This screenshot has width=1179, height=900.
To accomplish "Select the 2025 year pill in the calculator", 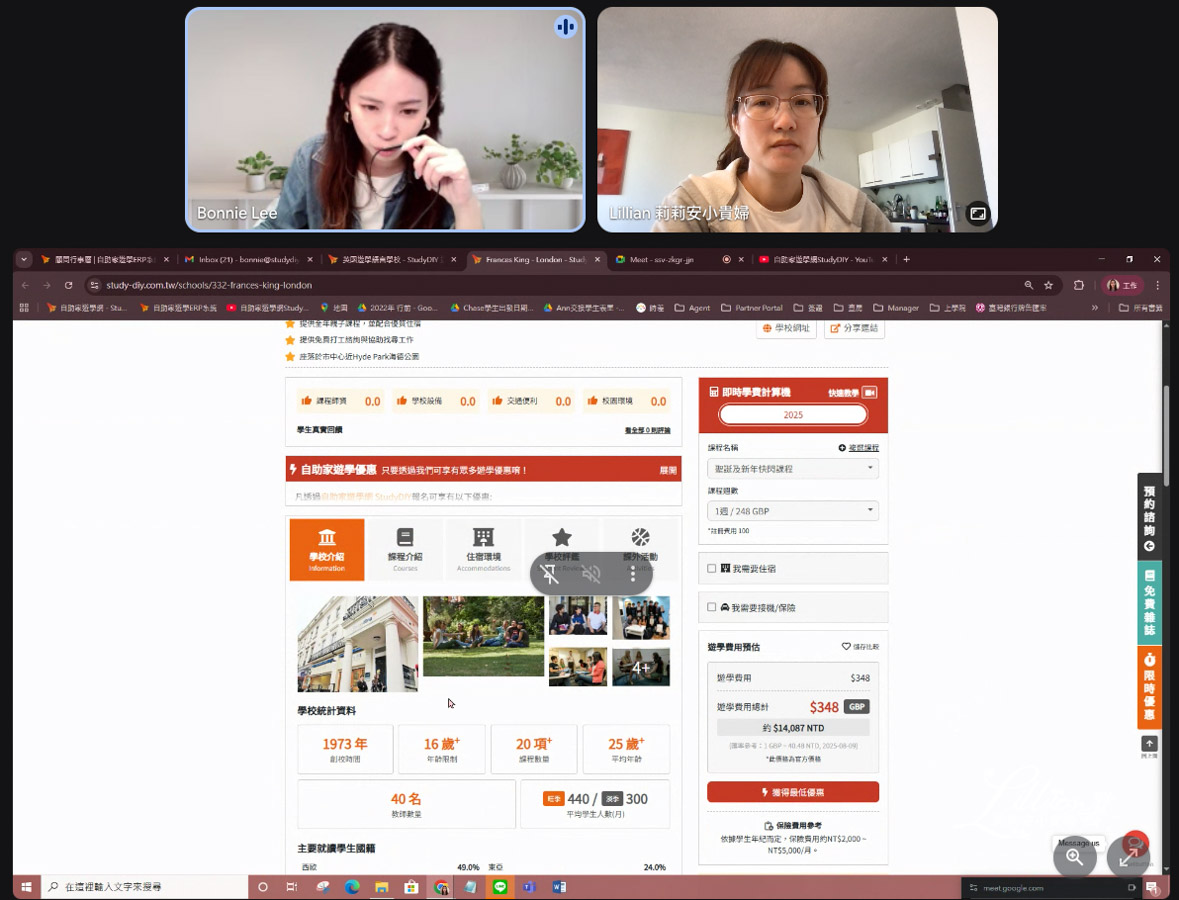I will (x=793, y=414).
